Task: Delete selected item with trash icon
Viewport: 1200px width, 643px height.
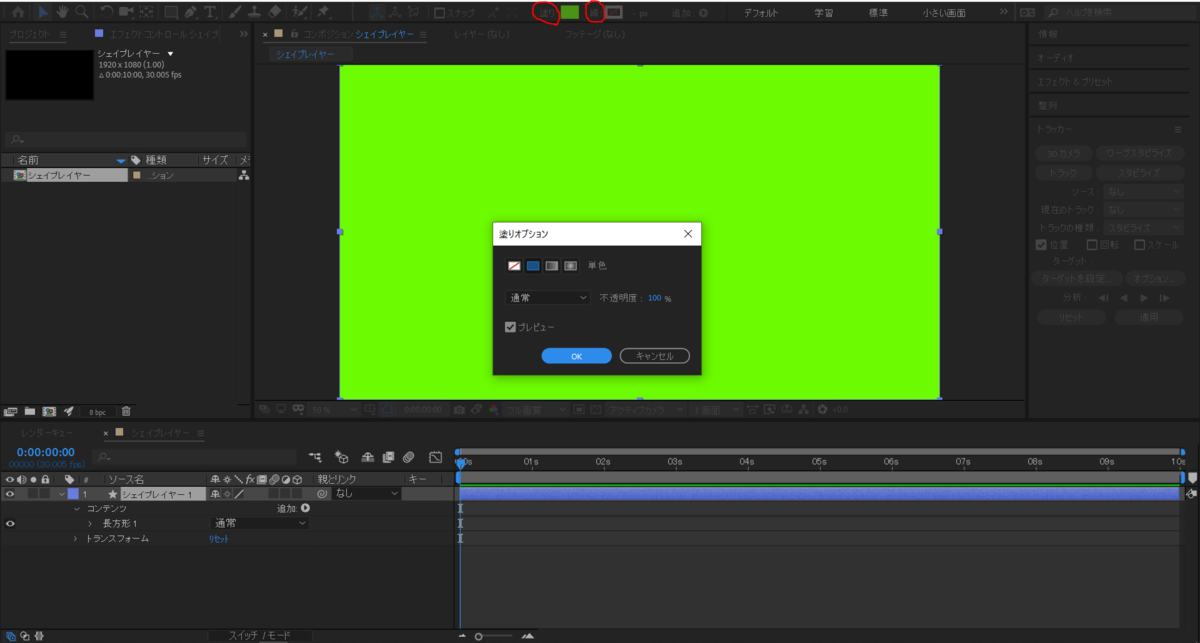Action: click(x=126, y=411)
